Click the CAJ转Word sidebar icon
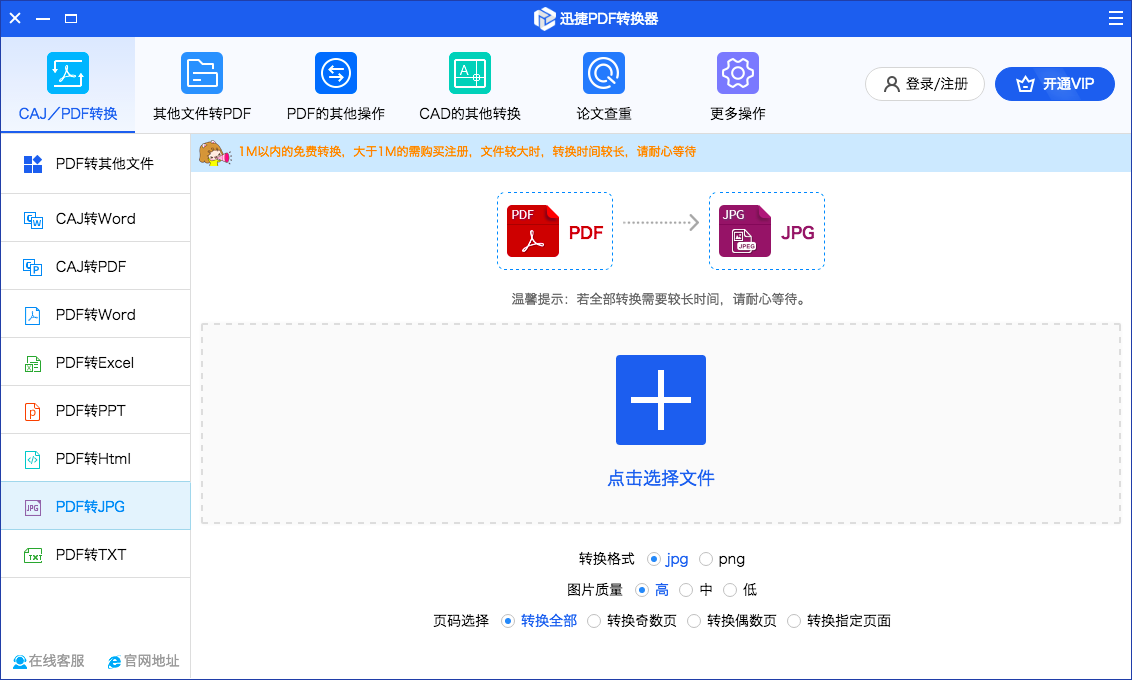 click(32, 219)
